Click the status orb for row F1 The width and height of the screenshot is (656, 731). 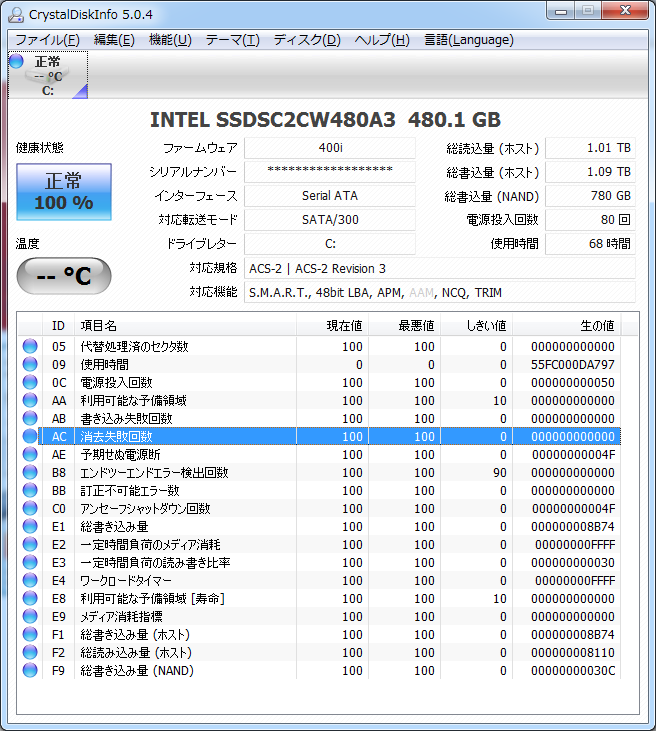click(30, 634)
